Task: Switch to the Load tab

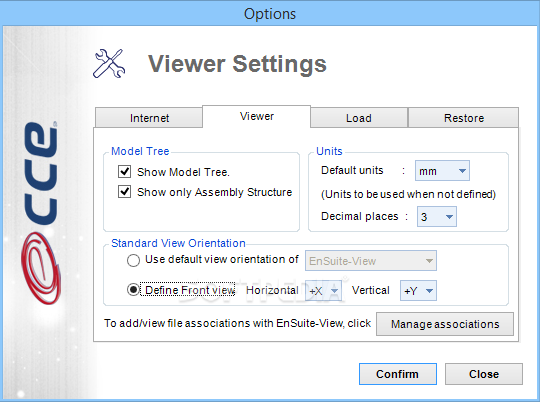Action: [x=359, y=118]
